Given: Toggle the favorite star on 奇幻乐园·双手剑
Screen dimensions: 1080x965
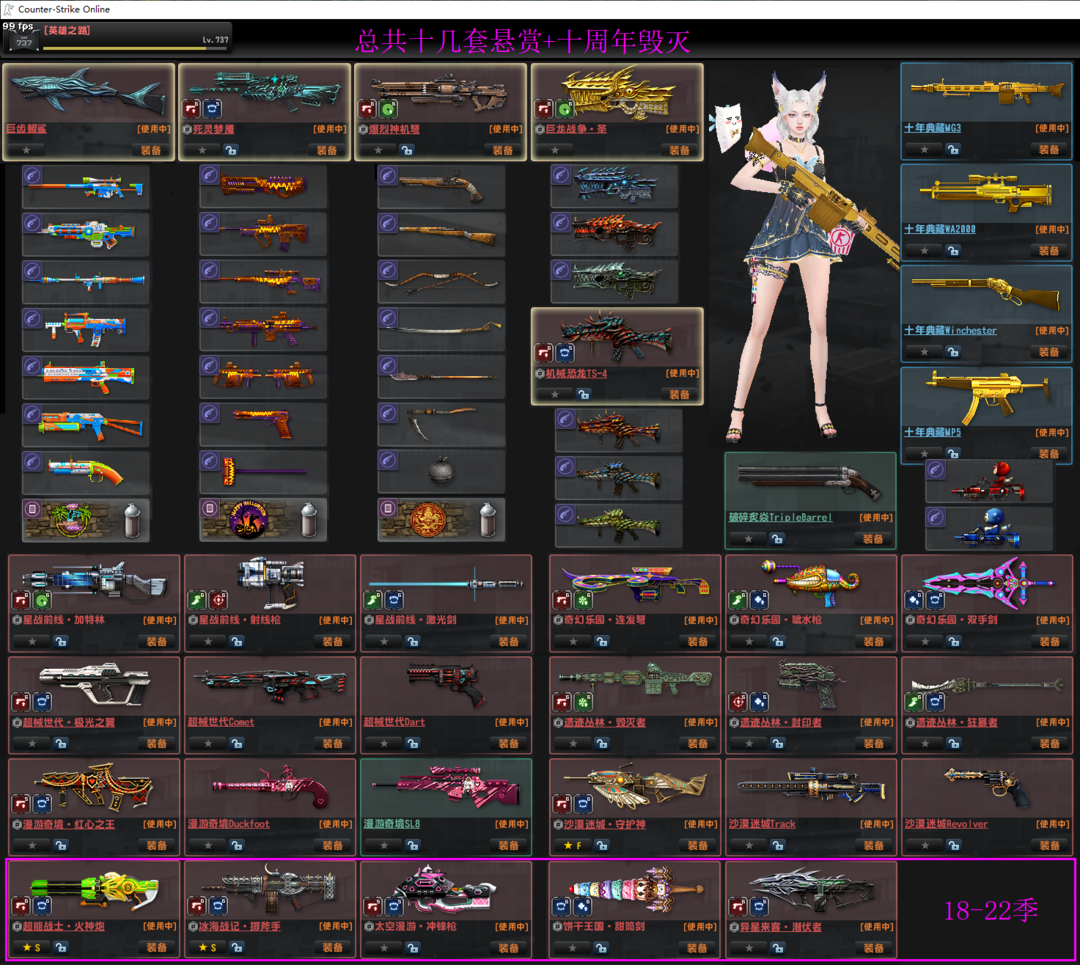Looking at the screenshot, I should [x=924, y=641].
